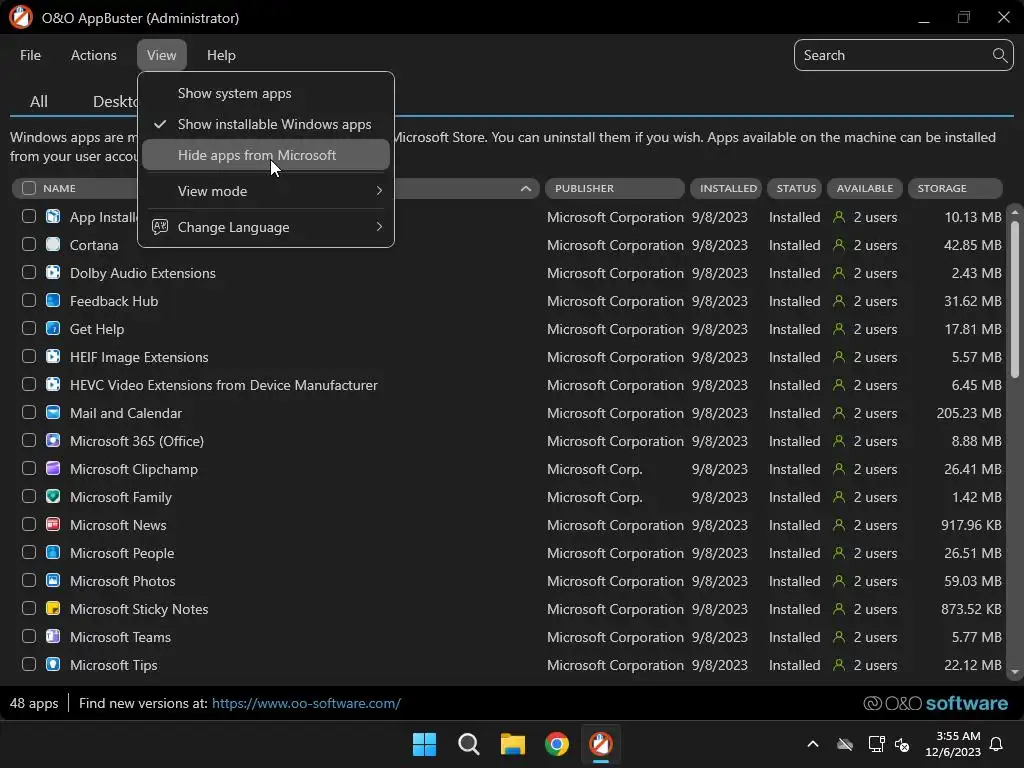Check the Dolby Audio Extensions checkbox

pyautogui.click(x=29, y=272)
